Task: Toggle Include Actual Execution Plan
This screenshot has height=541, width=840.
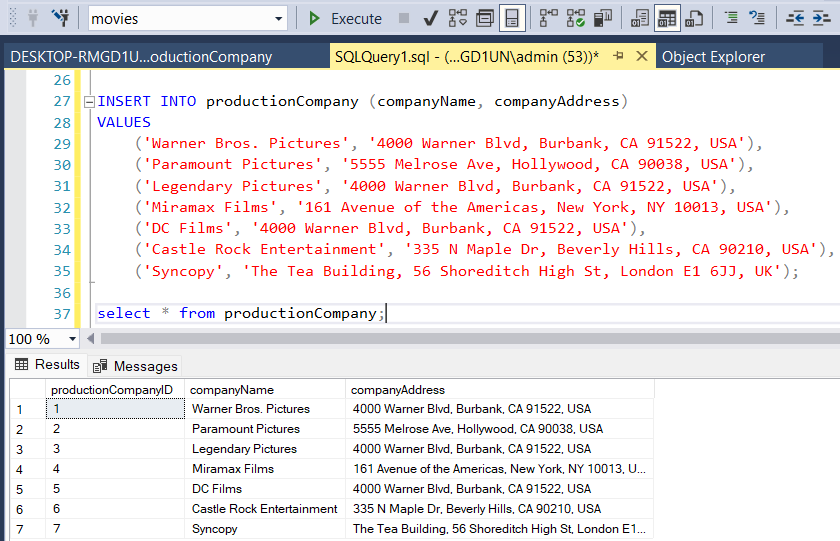Action: [x=549, y=18]
